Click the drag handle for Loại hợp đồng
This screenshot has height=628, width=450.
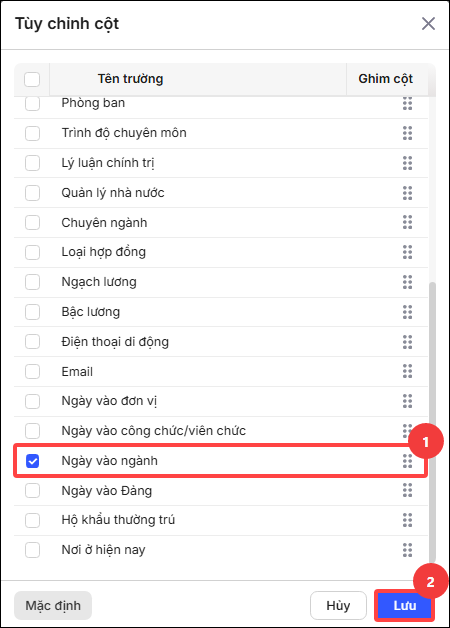tap(407, 252)
